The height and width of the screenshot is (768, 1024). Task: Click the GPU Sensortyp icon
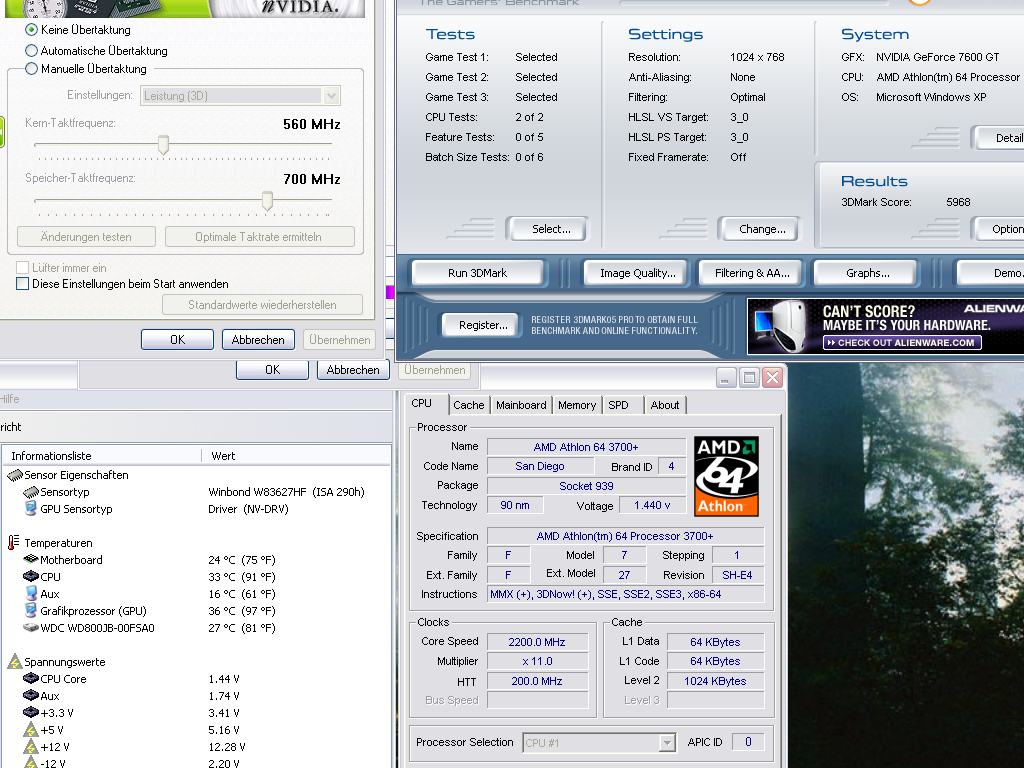(30, 508)
